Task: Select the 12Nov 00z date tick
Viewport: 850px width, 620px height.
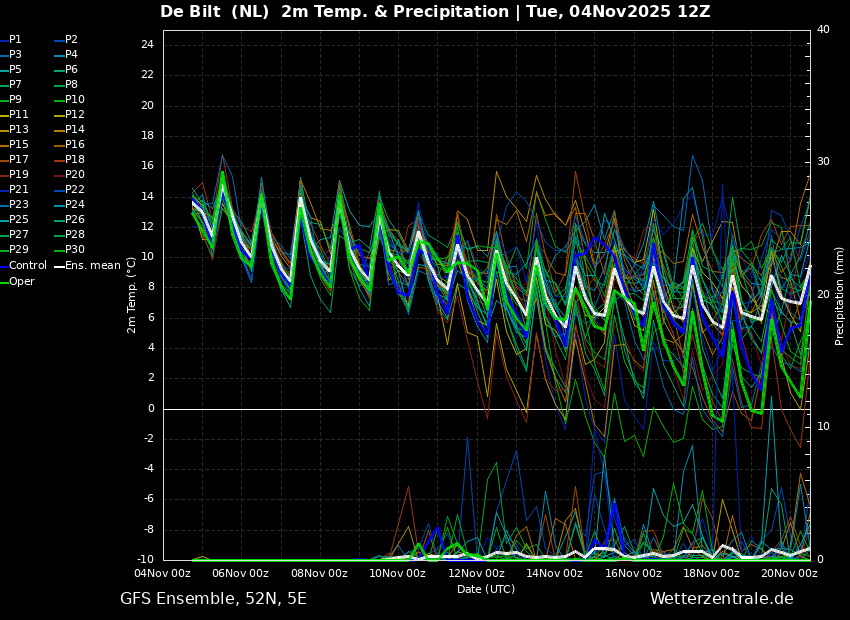Action: [476, 573]
